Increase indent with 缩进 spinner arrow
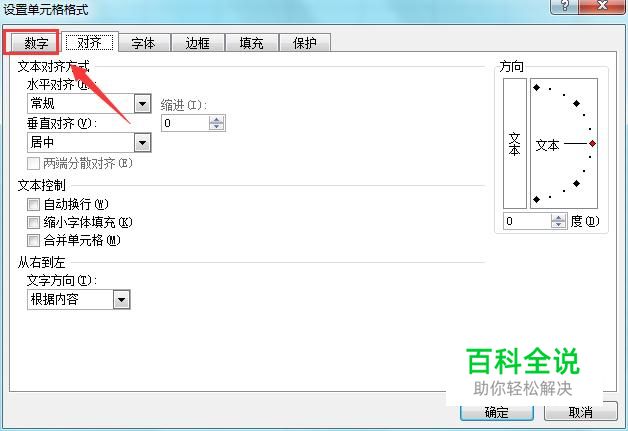 click(217, 119)
